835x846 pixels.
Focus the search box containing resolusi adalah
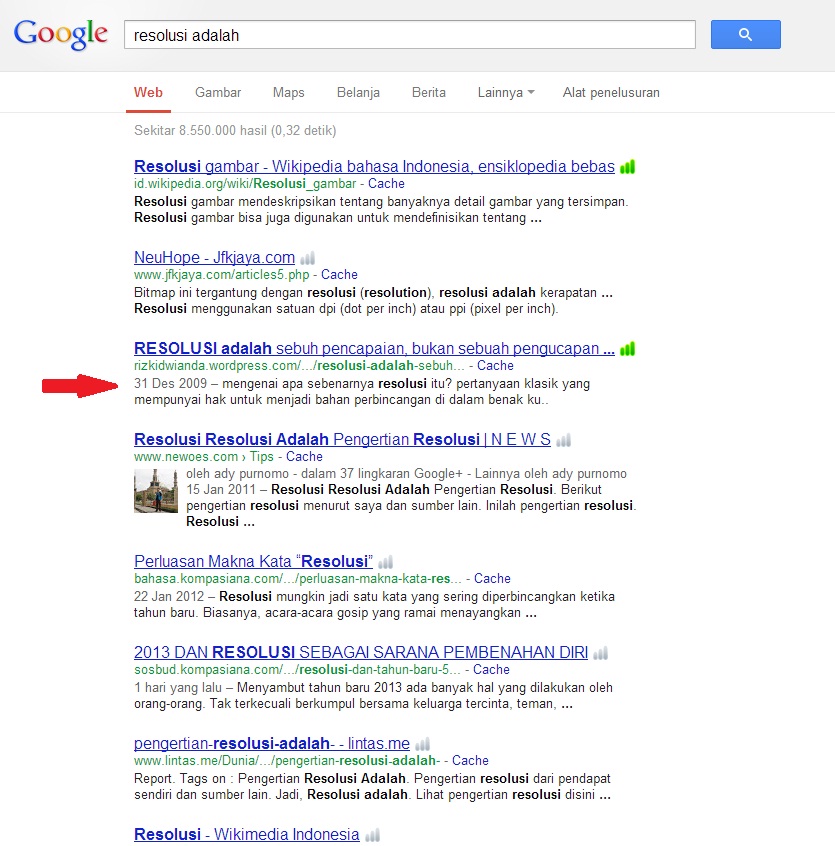(409, 35)
